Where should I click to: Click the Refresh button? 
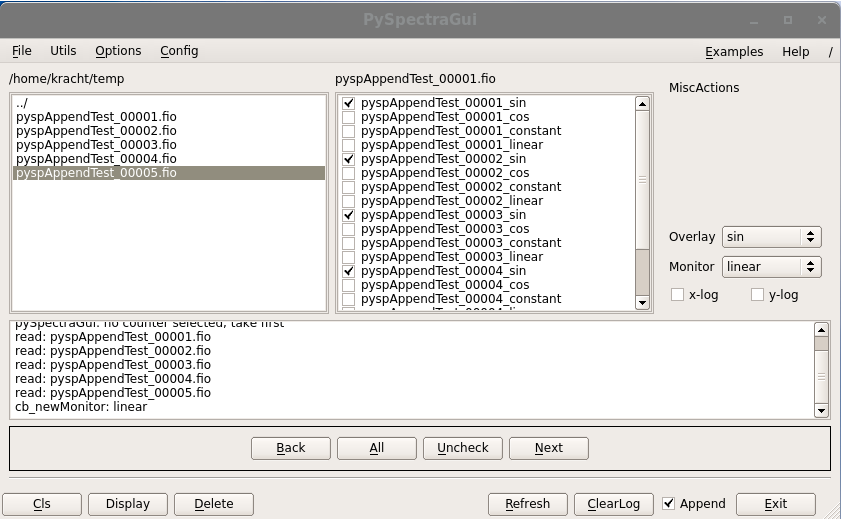[x=527, y=504]
